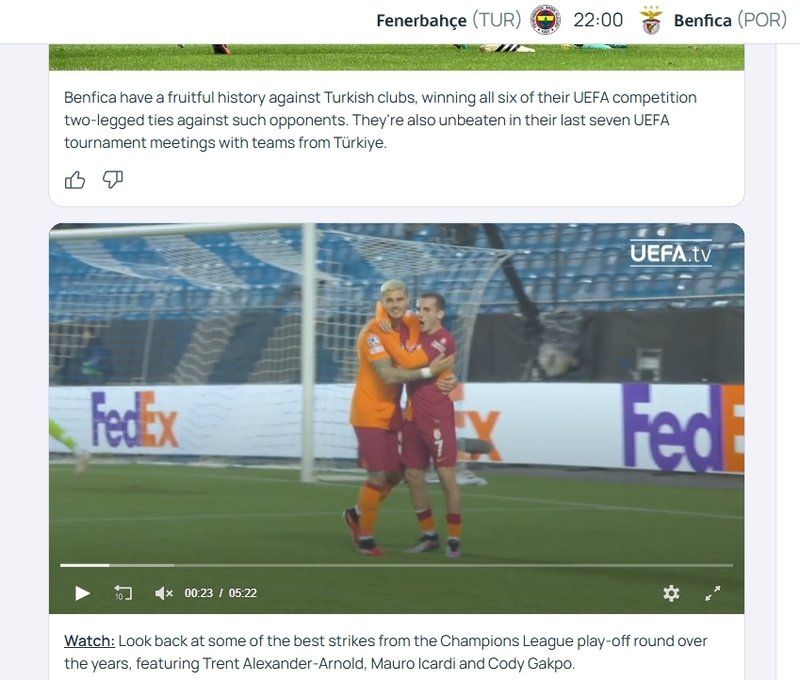Seek along the video progress bar
Screen dimensions: 800x680
point(396,565)
